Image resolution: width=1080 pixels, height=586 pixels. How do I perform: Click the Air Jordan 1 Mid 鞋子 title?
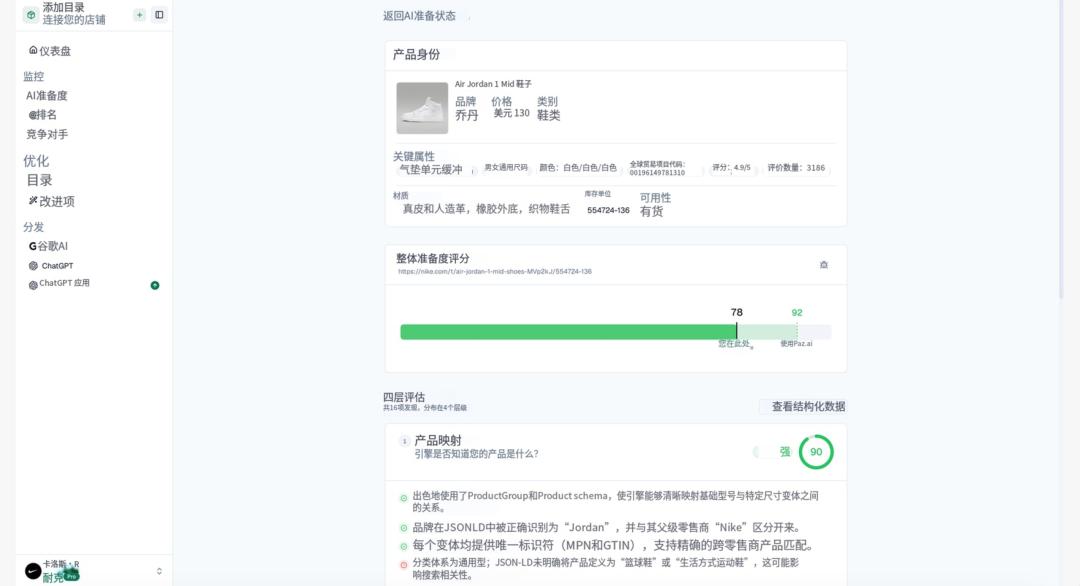tap(493, 84)
